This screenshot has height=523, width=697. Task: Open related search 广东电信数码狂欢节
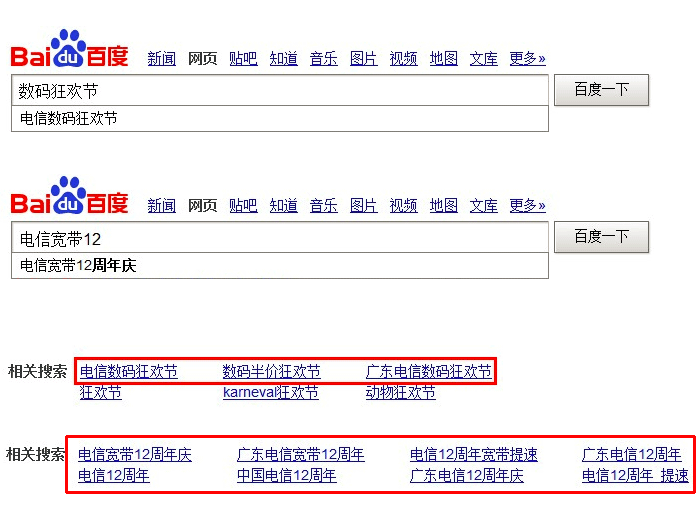(x=429, y=371)
